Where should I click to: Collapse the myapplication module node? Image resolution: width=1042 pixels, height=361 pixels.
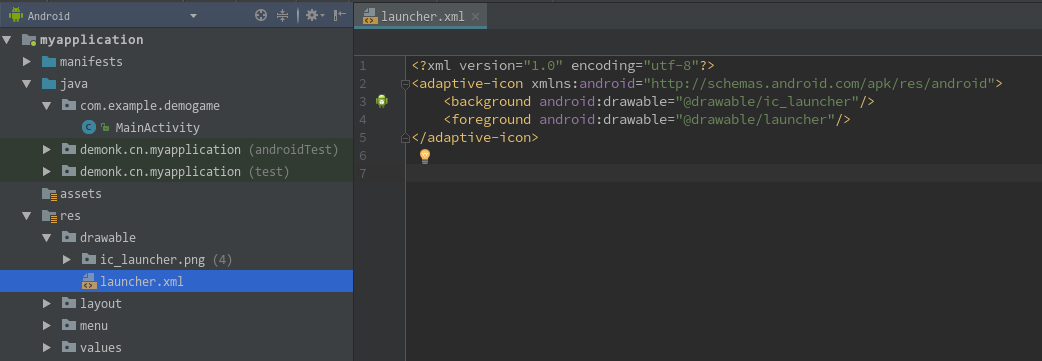click(x=7, y=40)
